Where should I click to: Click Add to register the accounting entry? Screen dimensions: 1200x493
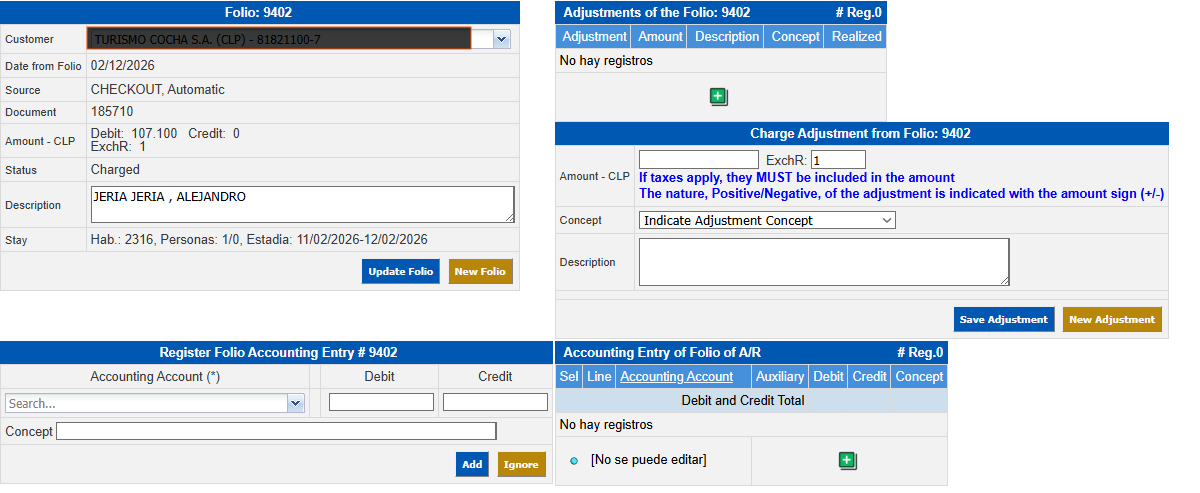coord(472,464)
